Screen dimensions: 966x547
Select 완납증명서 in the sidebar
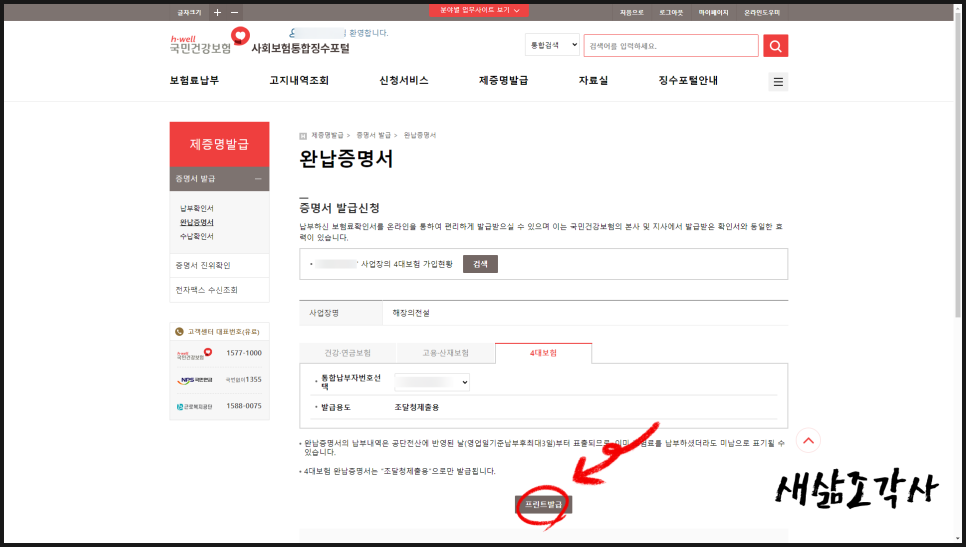197,222
